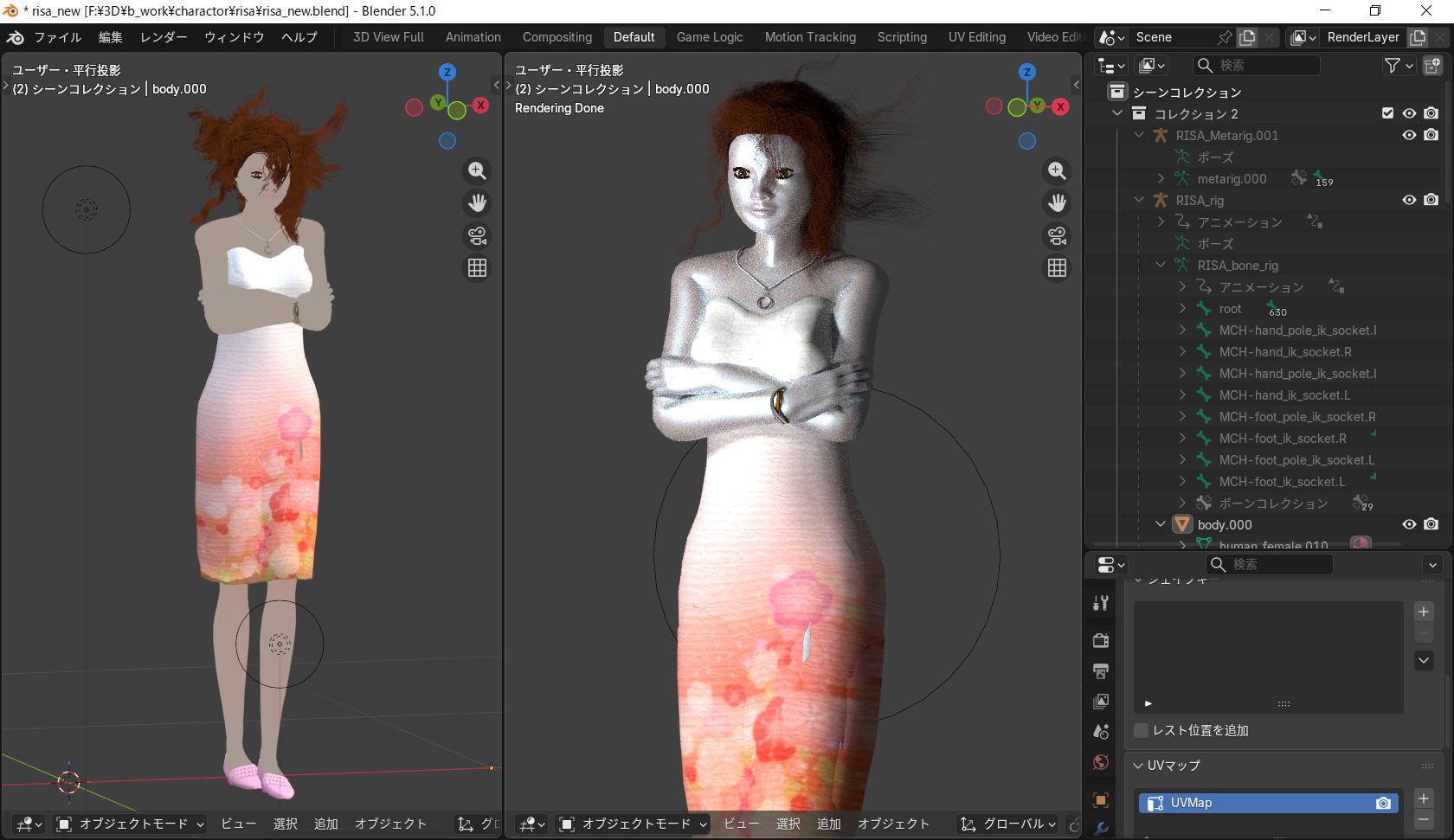The height and width of the screenshot is (840, 1454).
Task: Click the outliner filter funnel icon
Action: click(x=1392, y=66)
